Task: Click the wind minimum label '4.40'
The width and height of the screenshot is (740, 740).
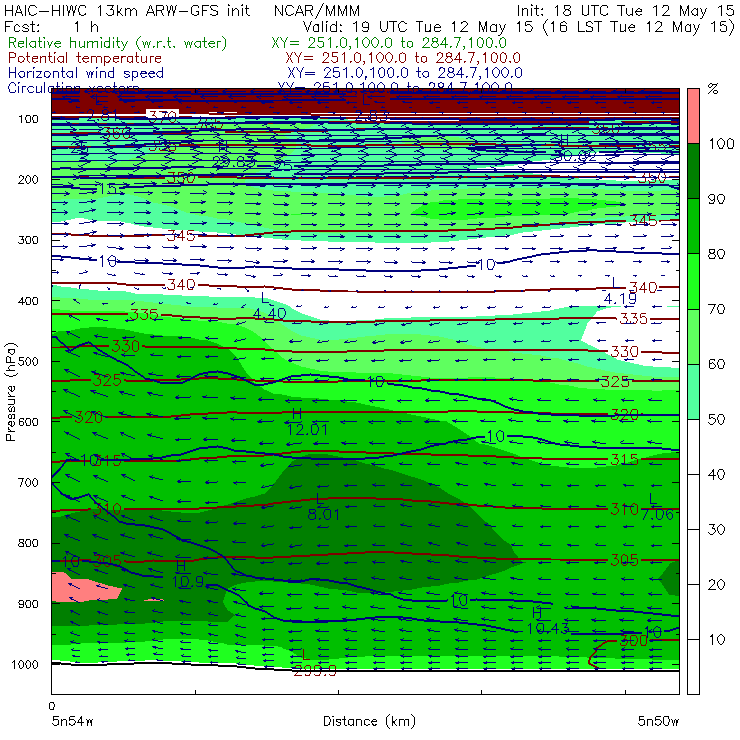Action: pyautogui.click(x=269, y=313)
